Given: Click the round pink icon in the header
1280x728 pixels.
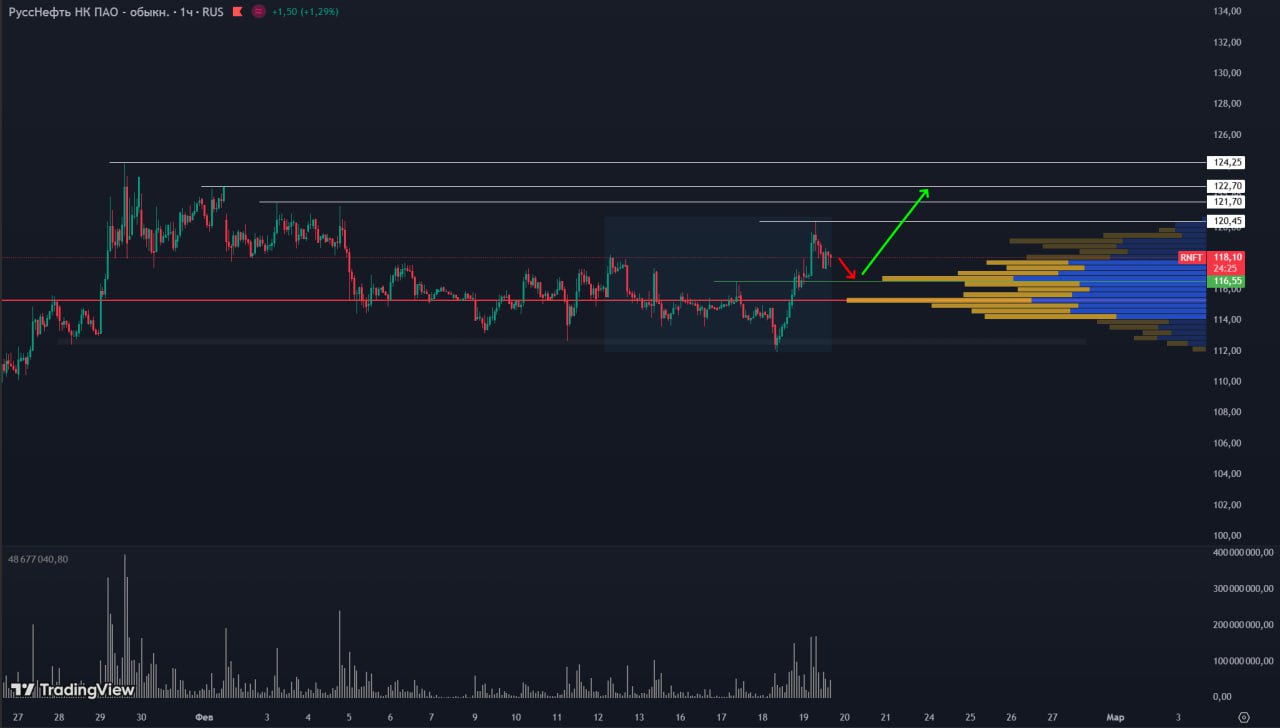Looking at the screenshot, I should [258, 12].
